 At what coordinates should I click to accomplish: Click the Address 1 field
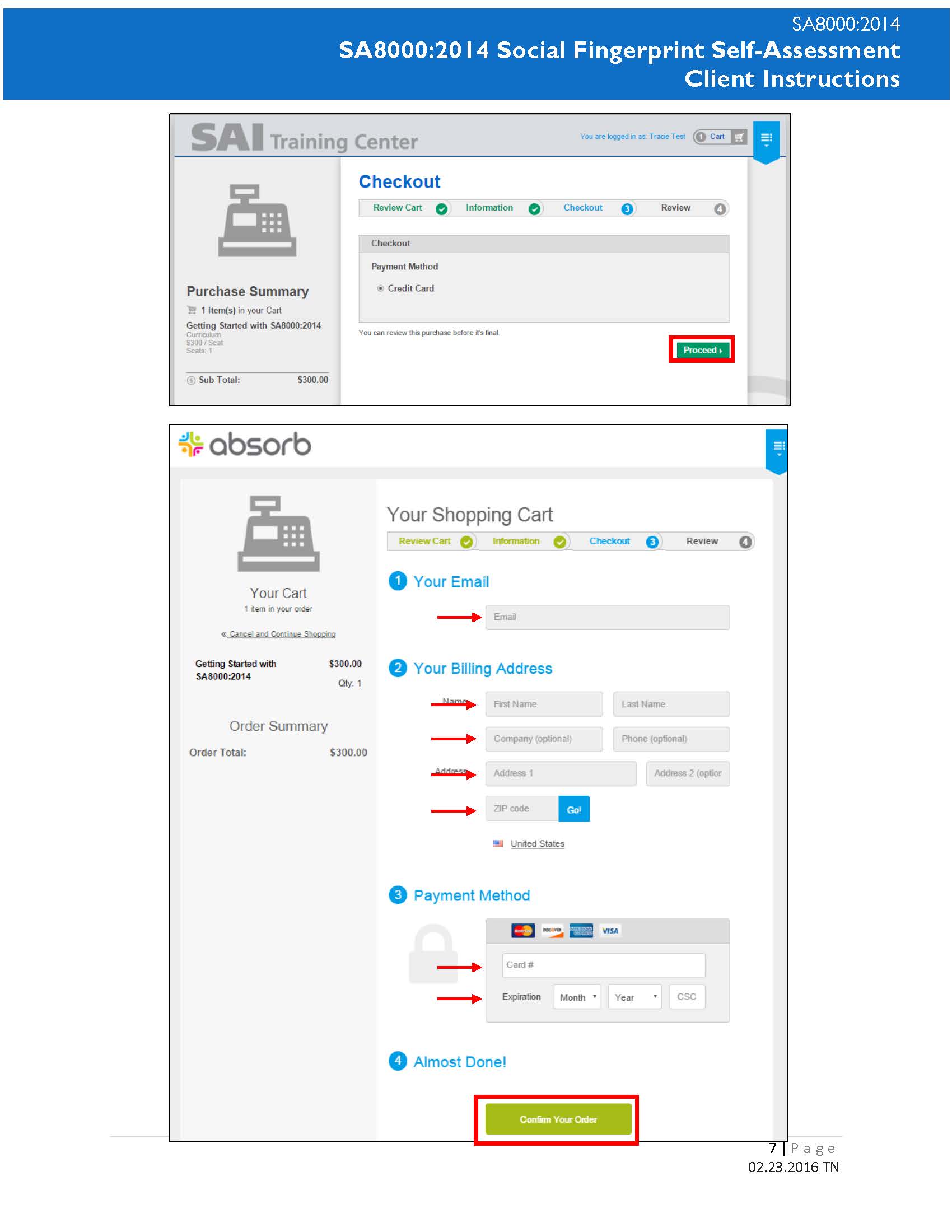click(x=561, y=773)
